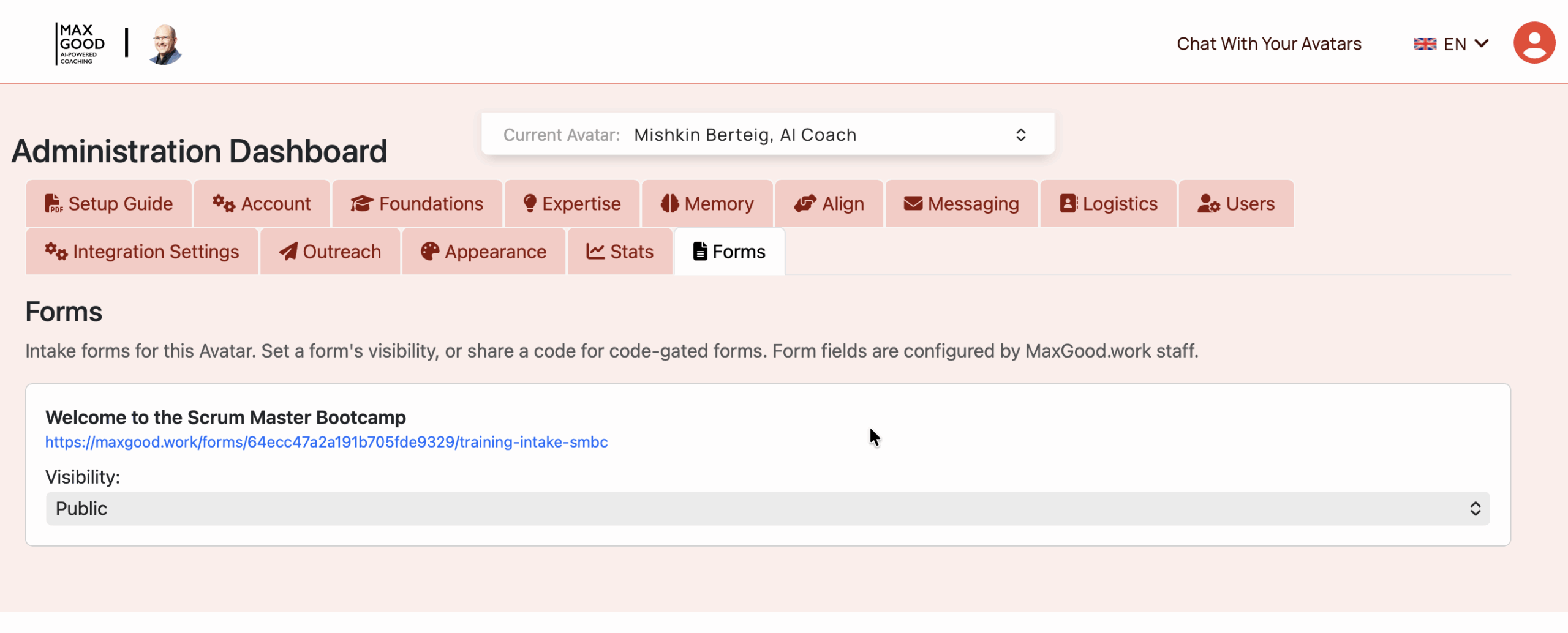Open the user profile icon
The height and width of the screenshot is (633, 1568).
click(1534, 43)
